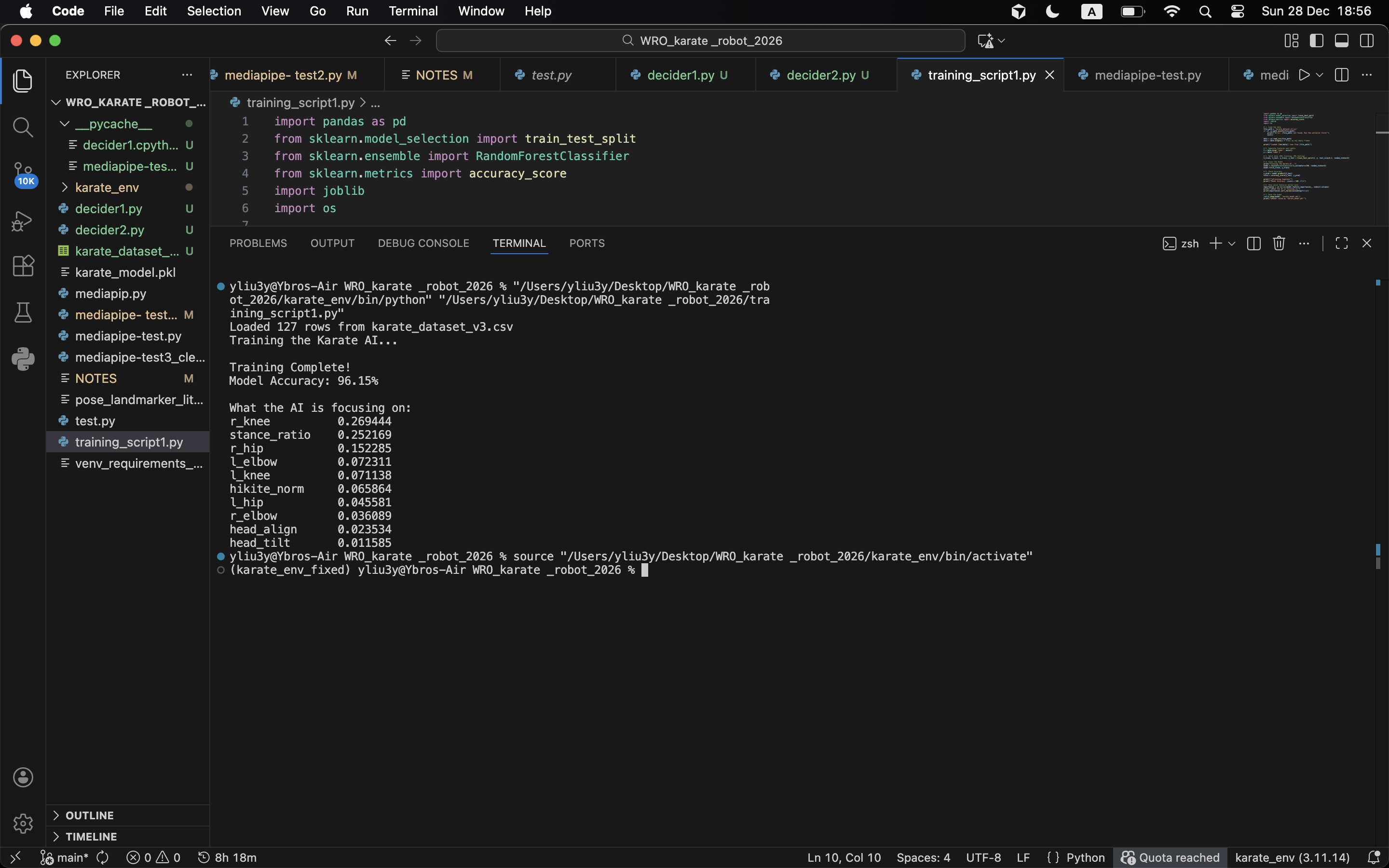This screenshot has height=868, width=1389.
Task: Open the decider2.py editor tab
Action: point(820,75)
